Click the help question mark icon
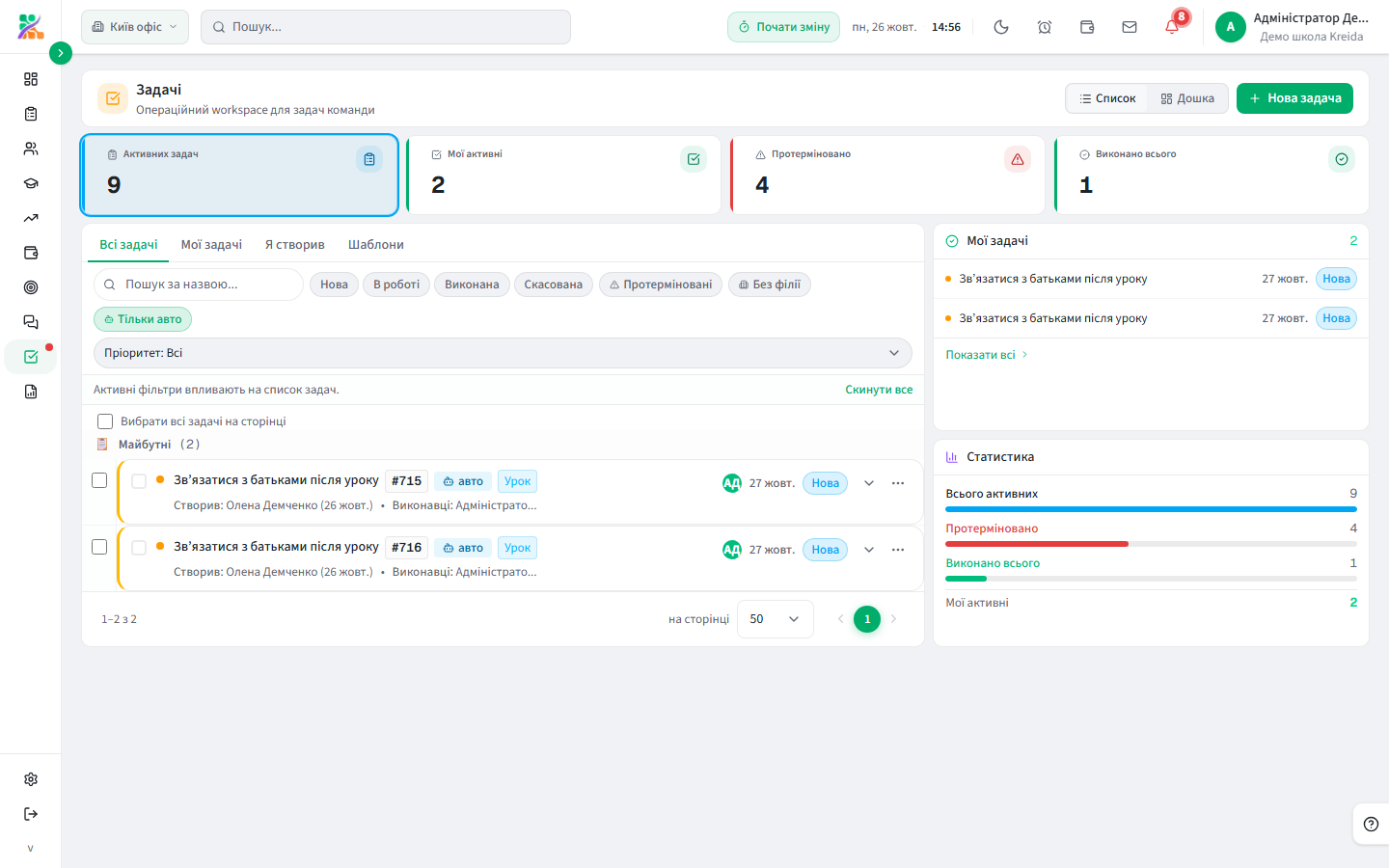This screenshot has height=868, width=1389. (x=1371, y=824)
